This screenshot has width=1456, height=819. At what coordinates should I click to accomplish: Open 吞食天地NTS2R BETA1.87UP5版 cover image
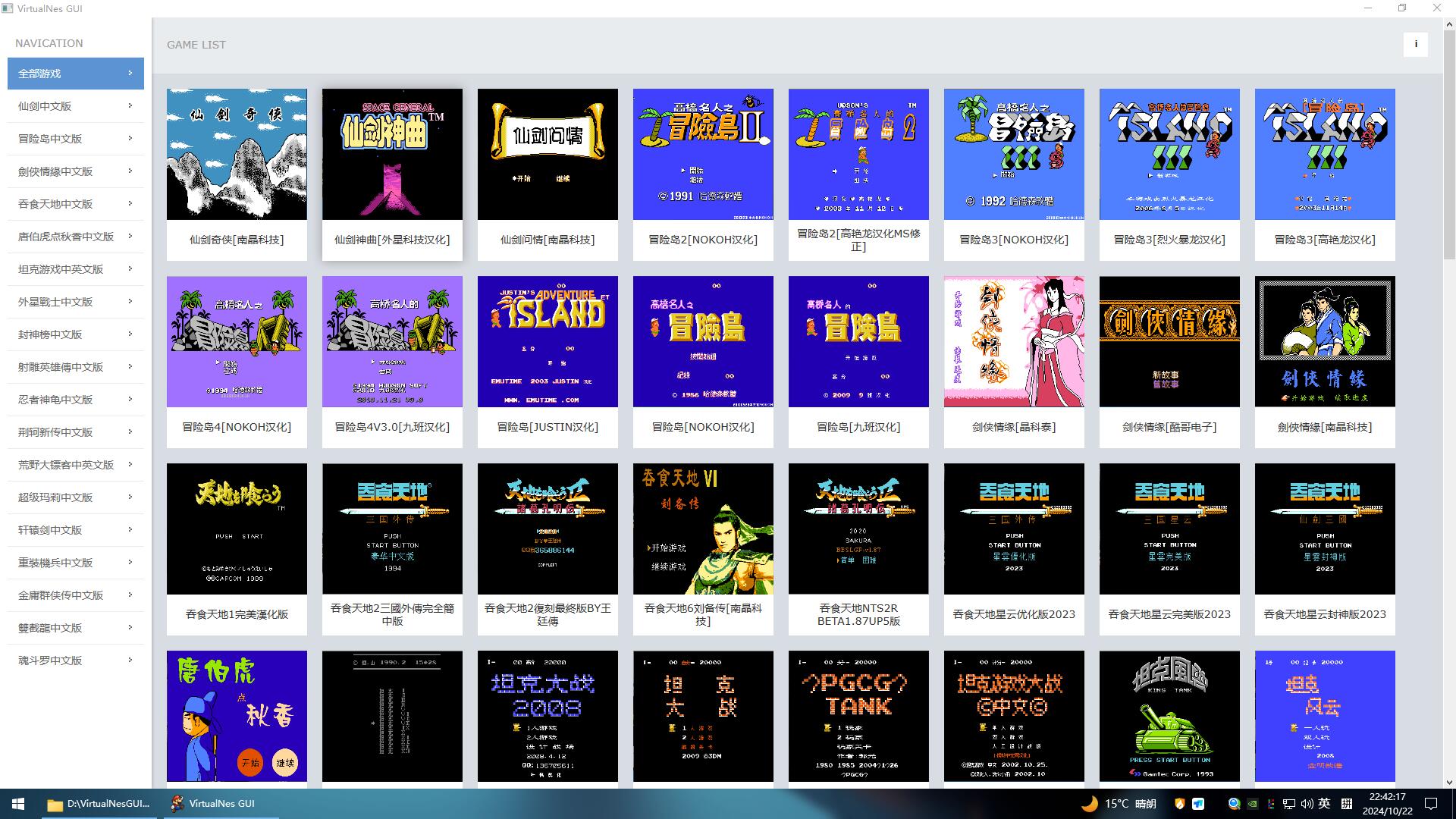pos(858,529)
